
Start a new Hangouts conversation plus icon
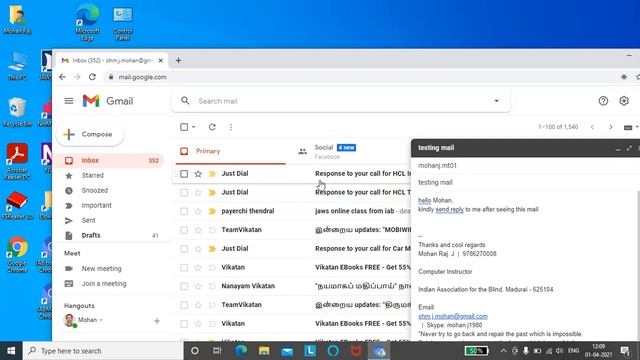tap(157, 321)
